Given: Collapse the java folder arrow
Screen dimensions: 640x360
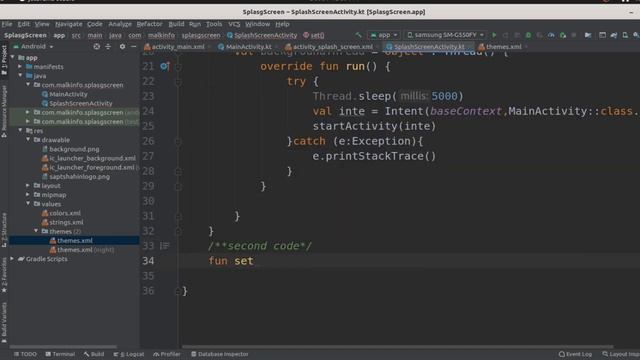Looking at the screenshot, I should point(20,76).
